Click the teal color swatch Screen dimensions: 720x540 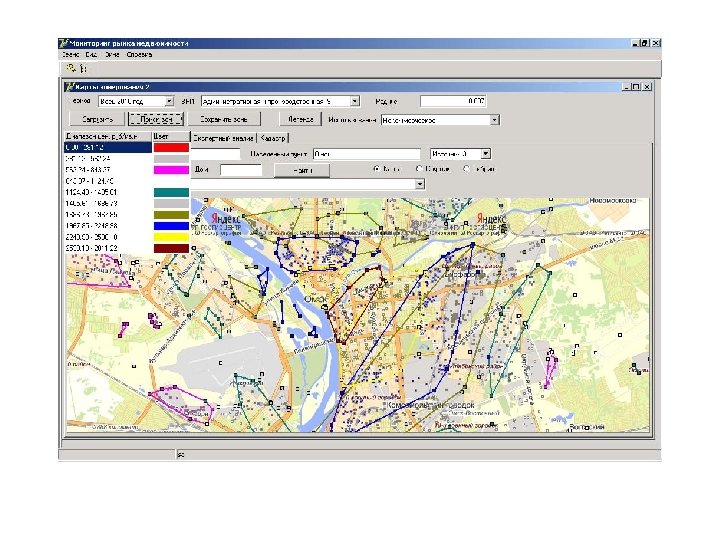coord(171,192)
